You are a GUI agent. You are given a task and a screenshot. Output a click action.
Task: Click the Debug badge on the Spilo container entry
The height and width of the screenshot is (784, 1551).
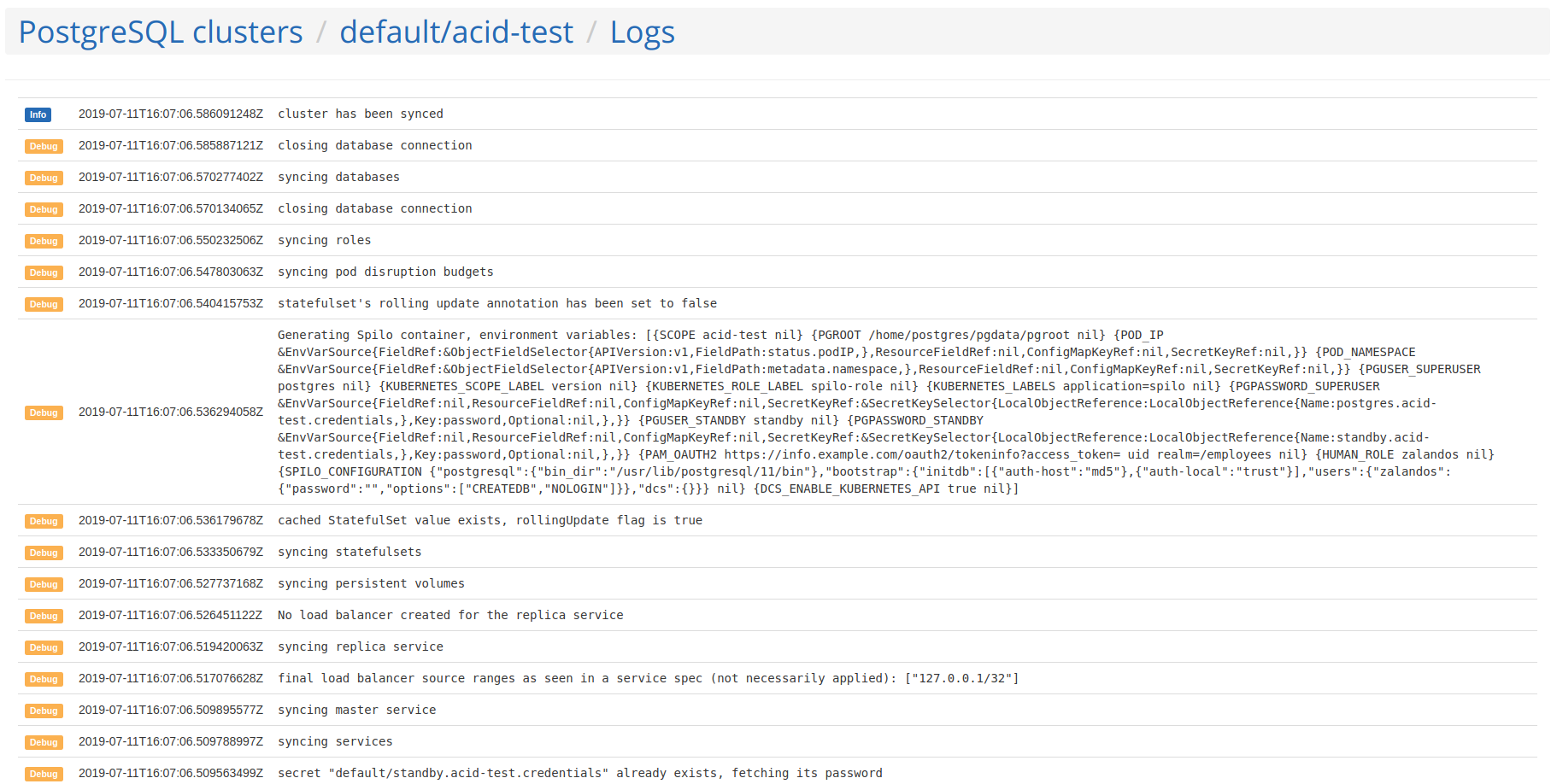[44, 412]
